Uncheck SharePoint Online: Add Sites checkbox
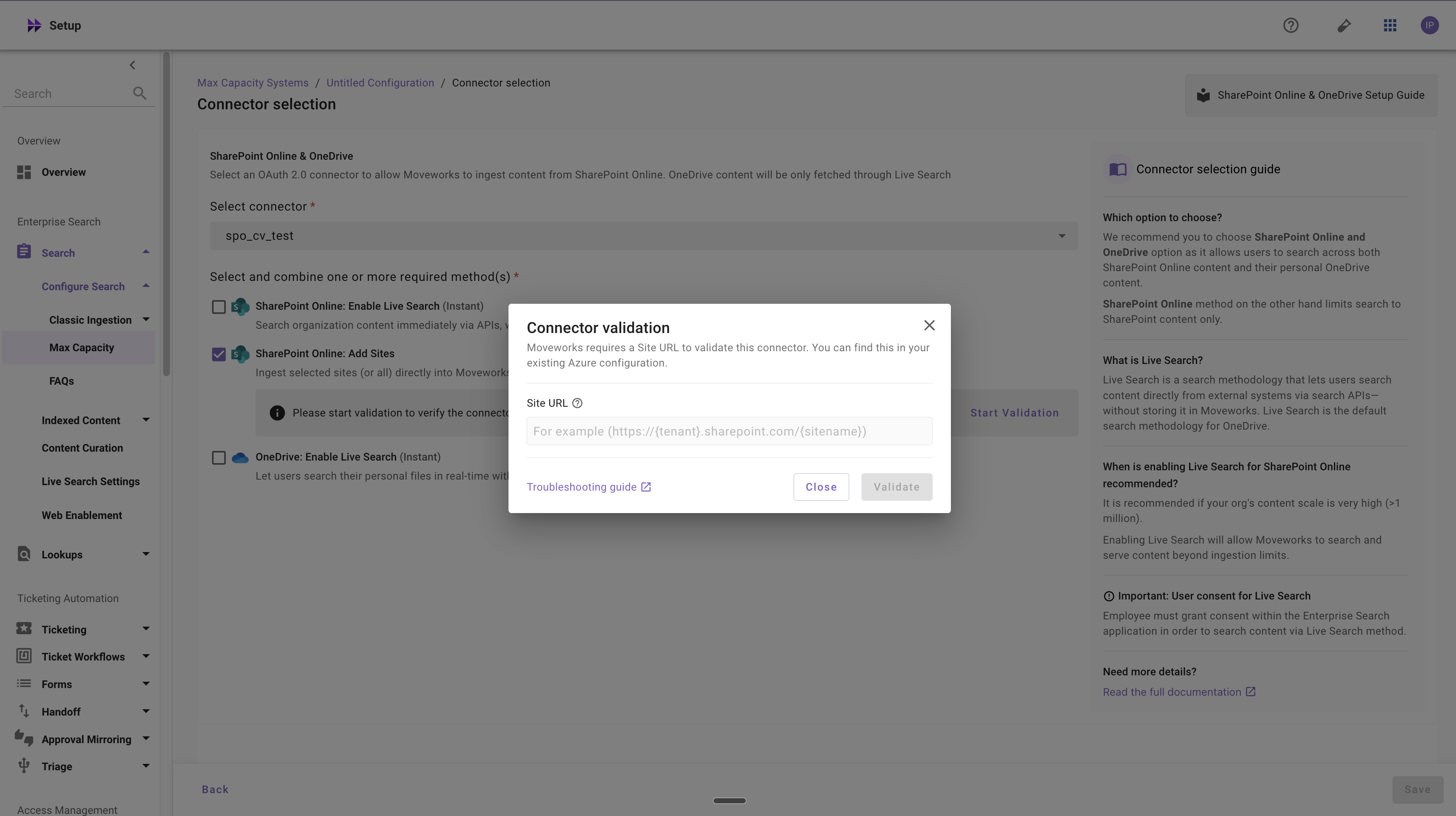Viewport: 1456px width, 816px height. pos(219,354)
